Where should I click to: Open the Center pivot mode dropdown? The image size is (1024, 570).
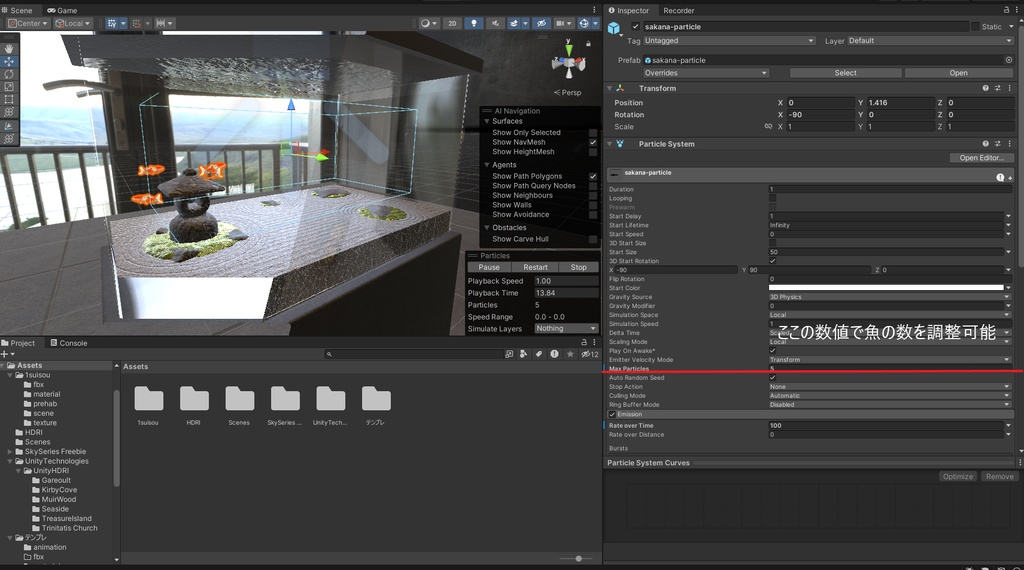[27, 23]
